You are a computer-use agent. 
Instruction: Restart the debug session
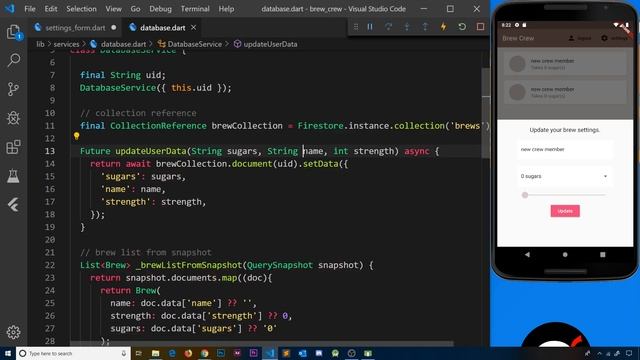pyautogui.click(x=462, y=27)
